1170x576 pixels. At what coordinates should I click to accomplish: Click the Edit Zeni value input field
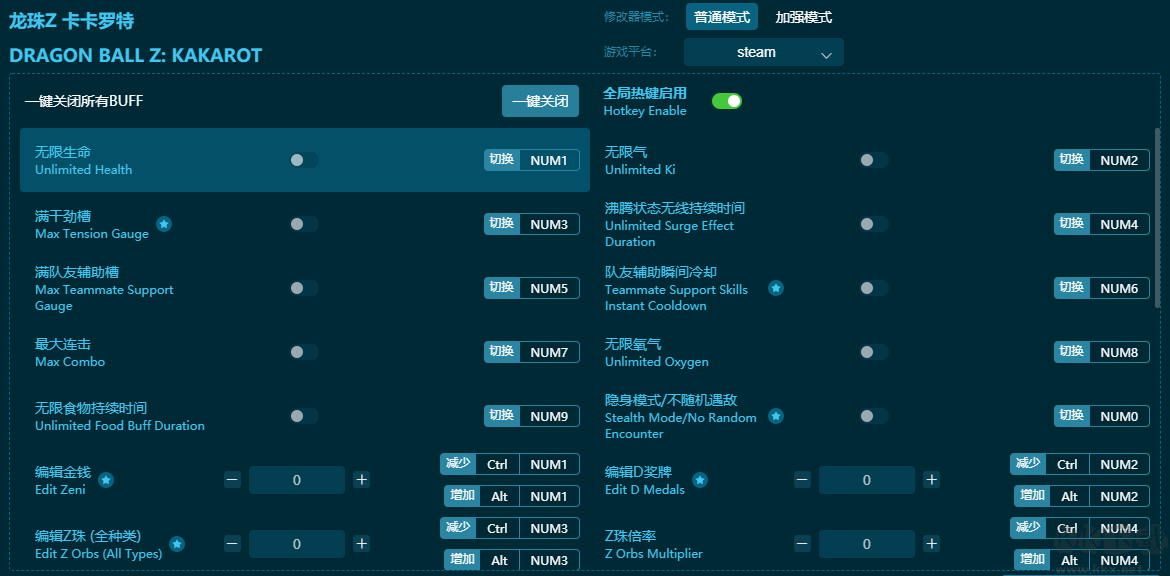(x=297, y=480)
